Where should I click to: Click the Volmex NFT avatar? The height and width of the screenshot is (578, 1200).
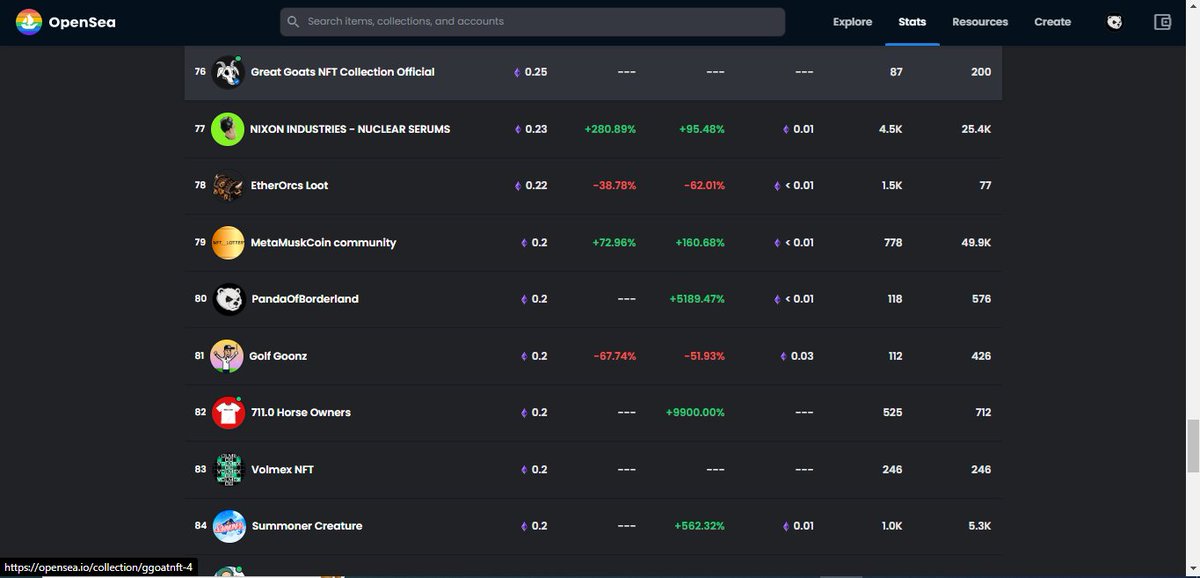[x=228, y=469]
